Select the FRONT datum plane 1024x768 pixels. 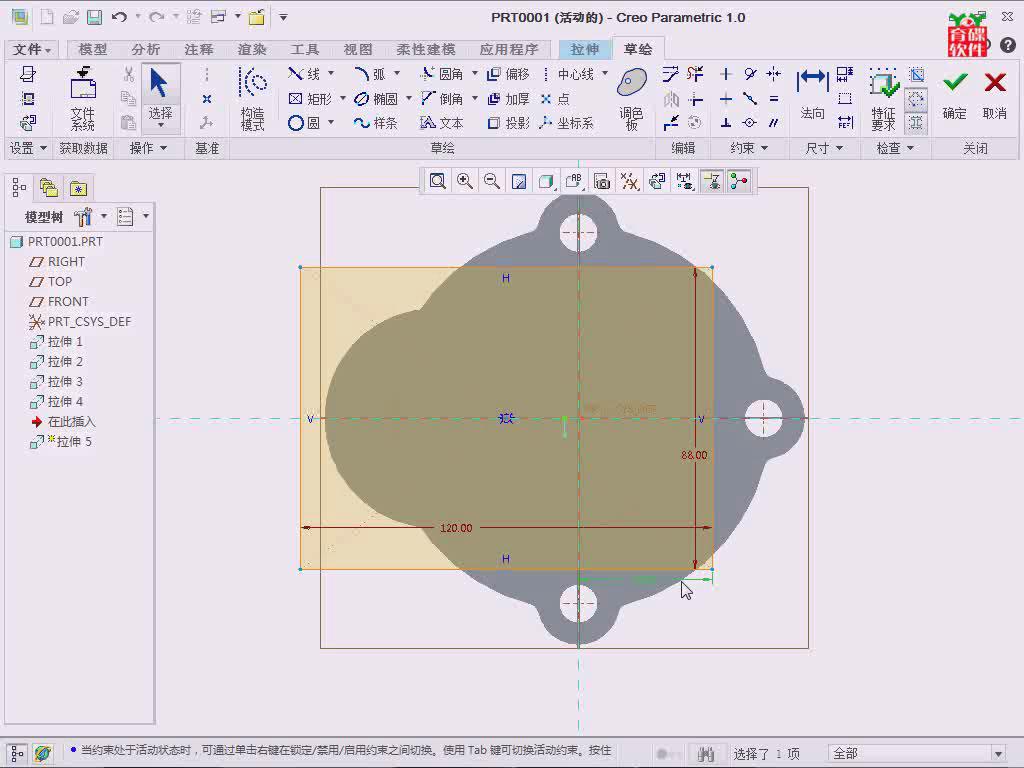click(x=59, y=302)
